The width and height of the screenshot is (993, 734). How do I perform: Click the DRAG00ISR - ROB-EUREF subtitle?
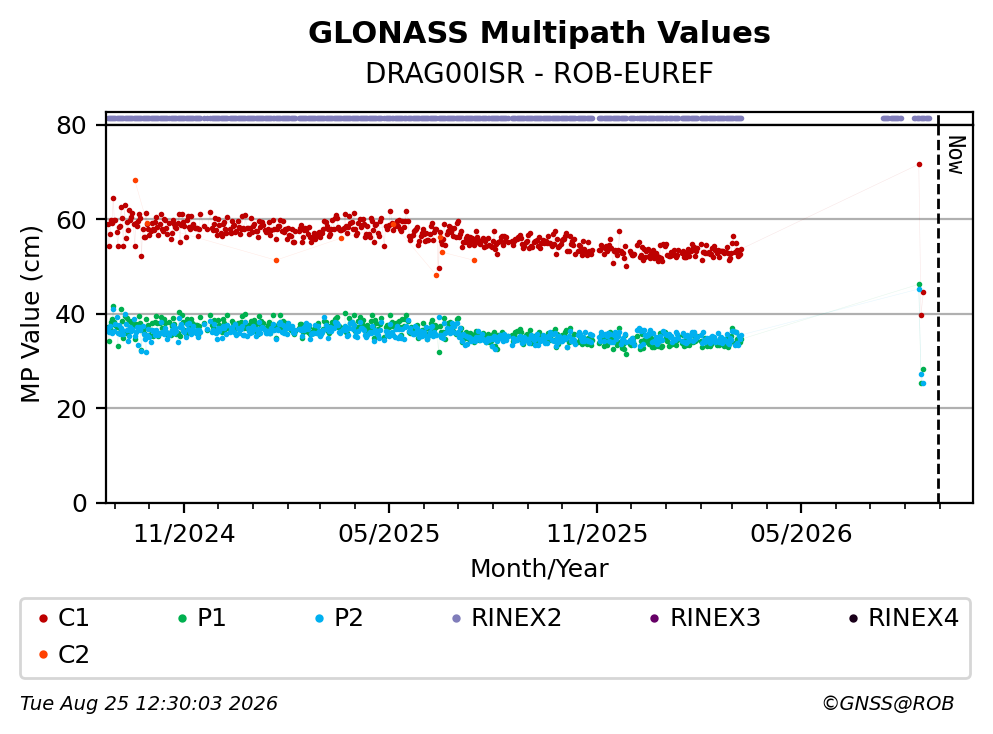coord(539,73)
